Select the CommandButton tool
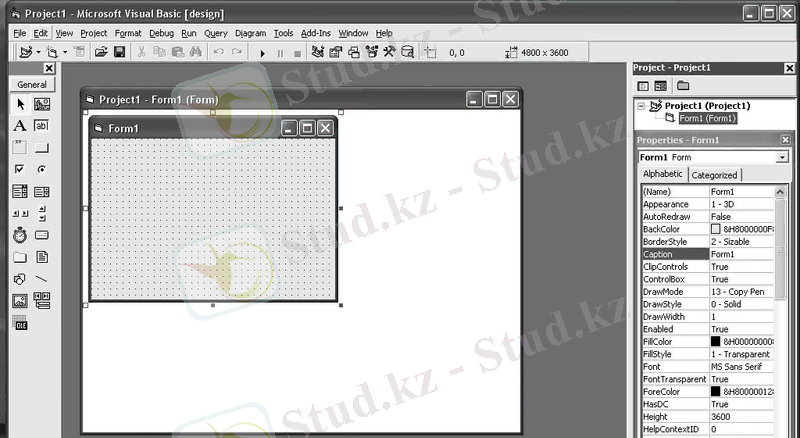 42,148
